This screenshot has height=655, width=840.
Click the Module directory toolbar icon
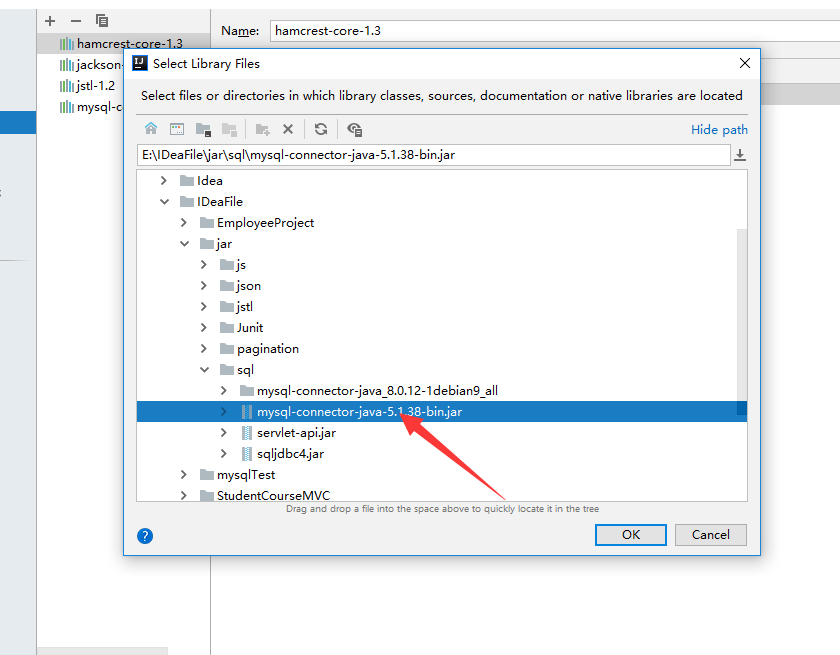pyautogui.click(x=229, y=129)
